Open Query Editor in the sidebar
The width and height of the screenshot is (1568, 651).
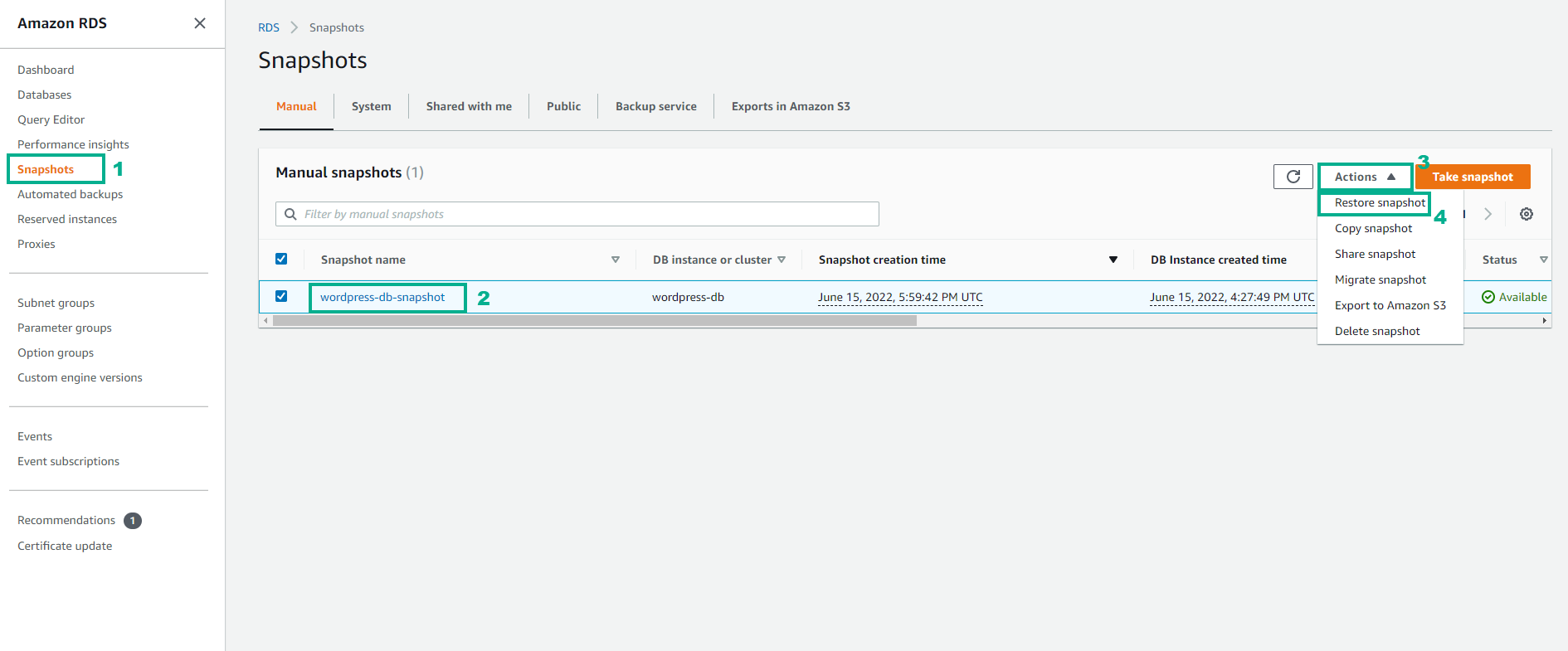[x=51, y=119]
